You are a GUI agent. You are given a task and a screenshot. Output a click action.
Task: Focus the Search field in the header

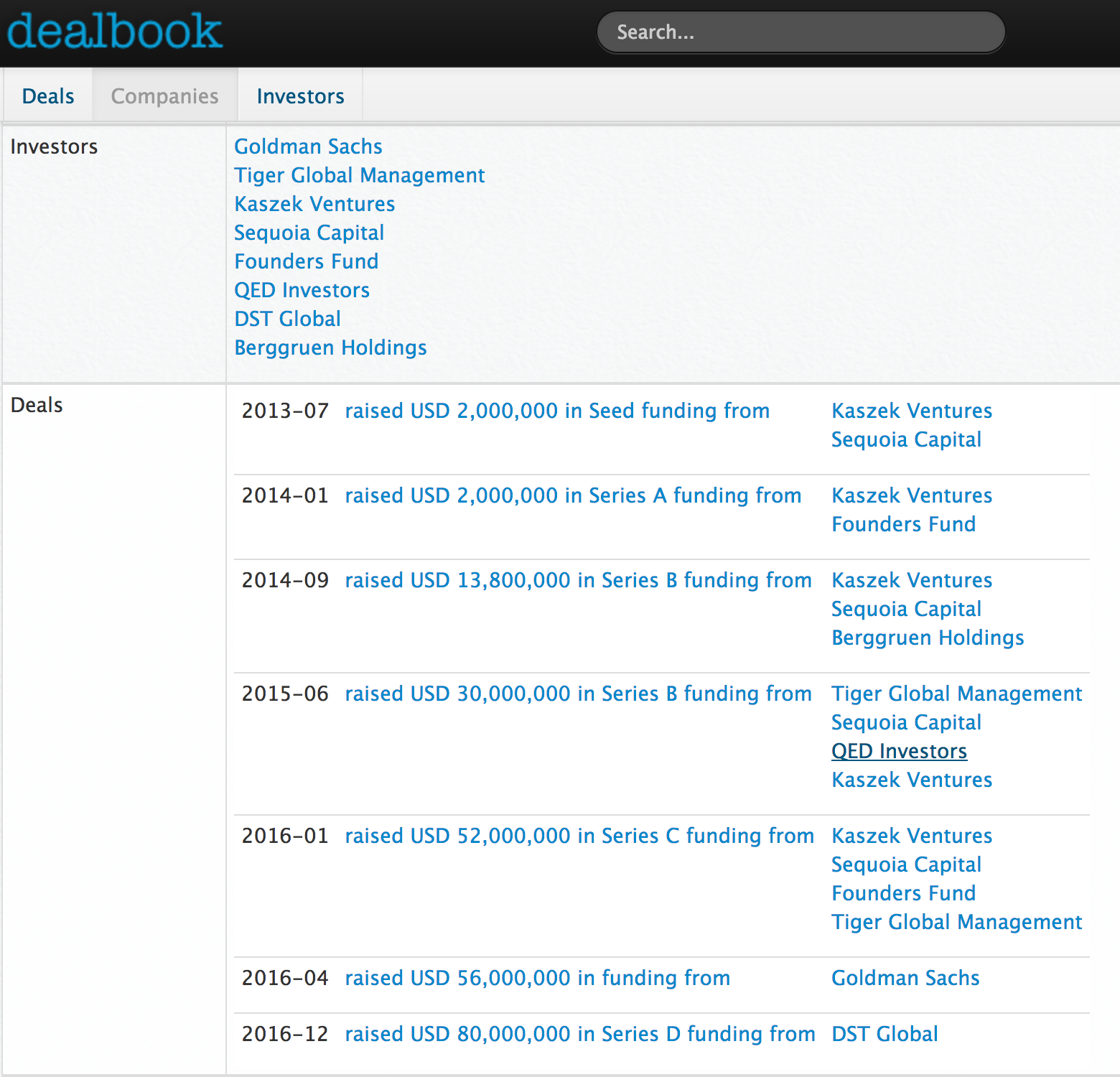click(801, 32)
